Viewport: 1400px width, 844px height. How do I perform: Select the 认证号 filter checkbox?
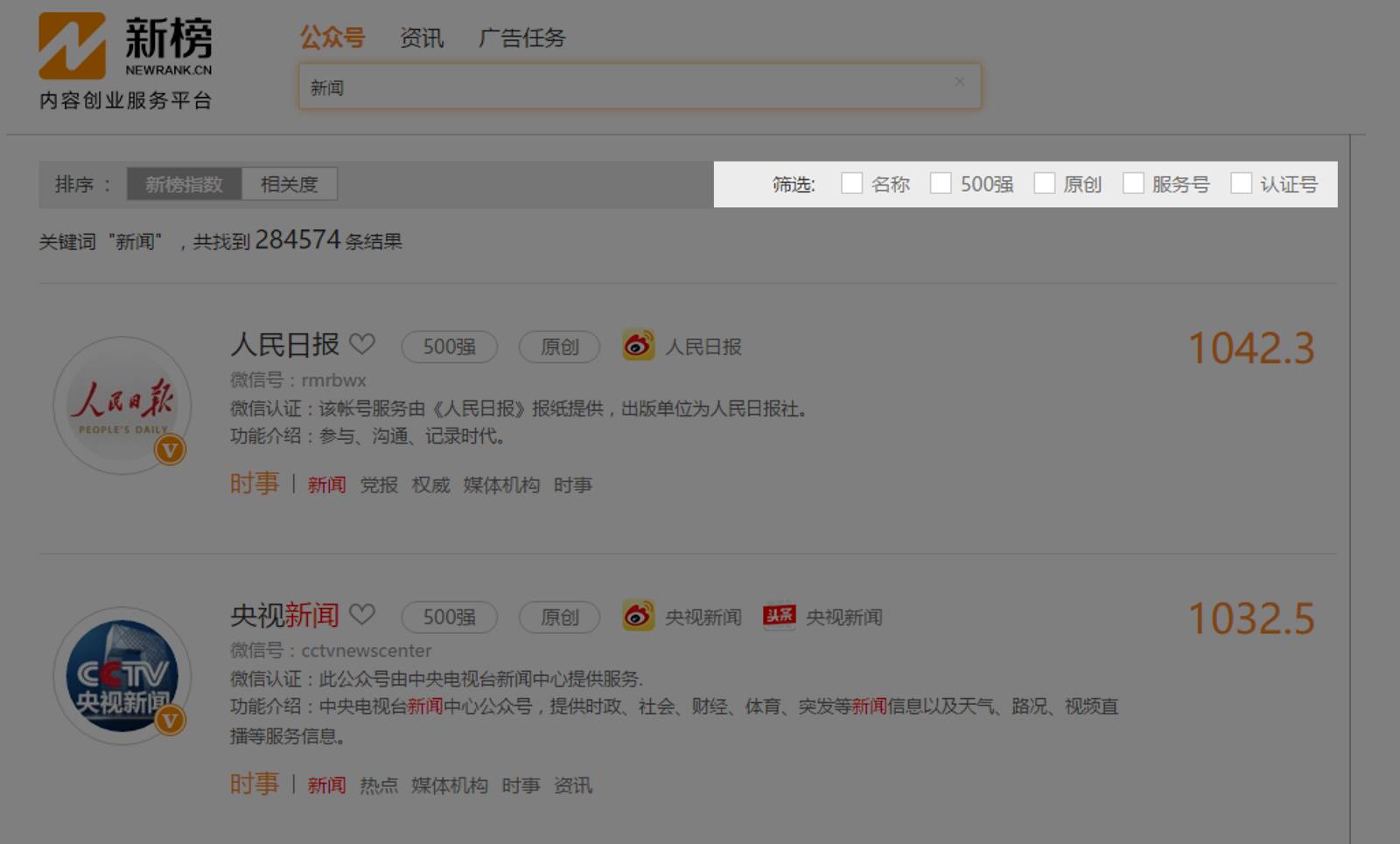point(1241,183)
